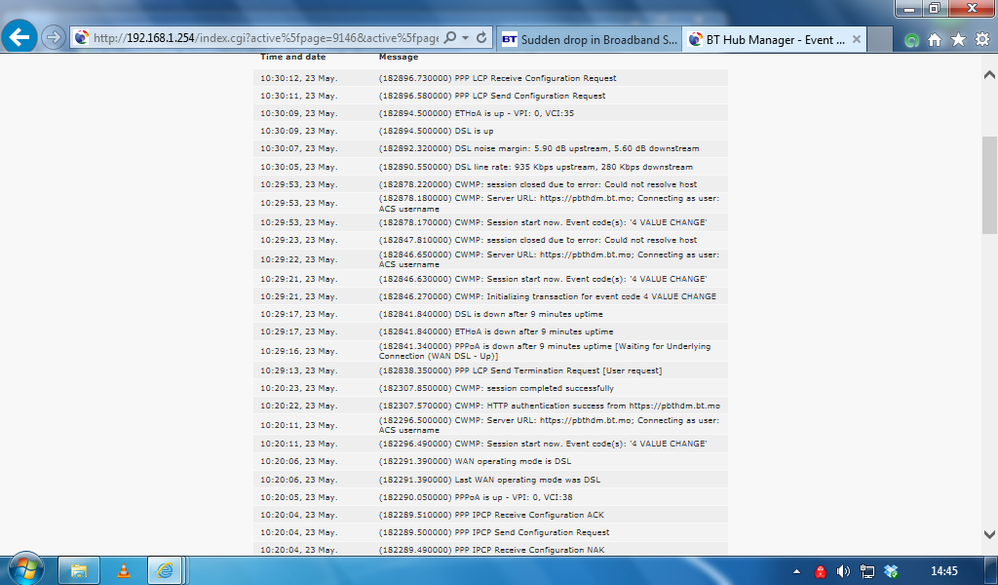Click the browser Forward arrow button
Viewport: 998px width, 585px height.
tap(53, 38)
